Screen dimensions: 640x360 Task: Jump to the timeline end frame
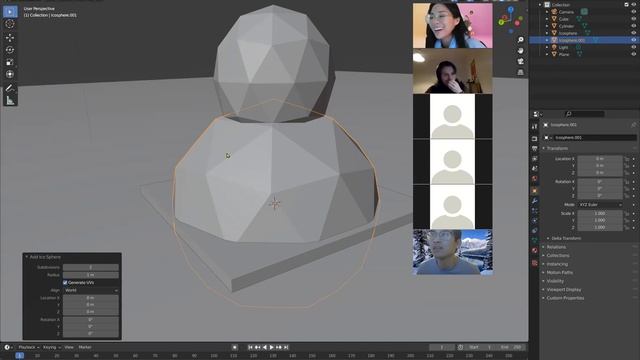coord(286,347)
